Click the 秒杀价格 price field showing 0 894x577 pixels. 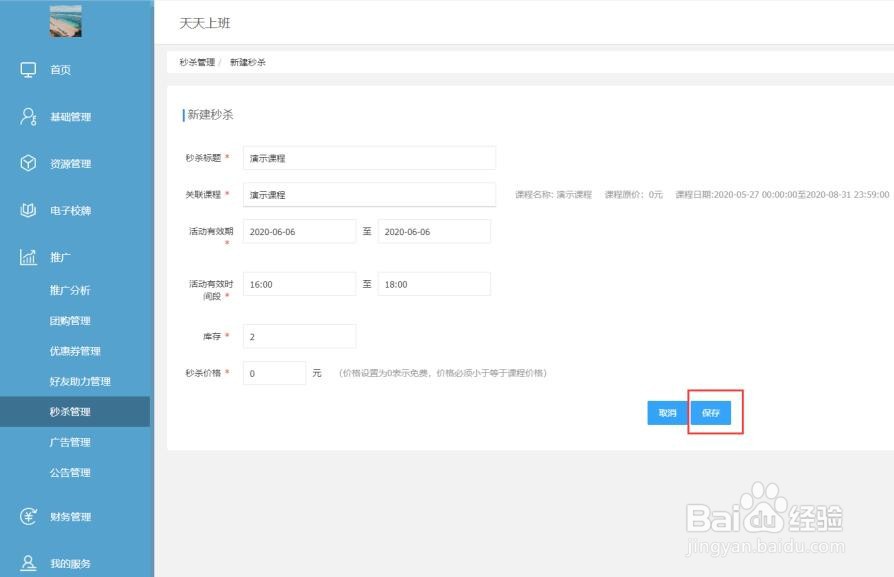point(275,372)
